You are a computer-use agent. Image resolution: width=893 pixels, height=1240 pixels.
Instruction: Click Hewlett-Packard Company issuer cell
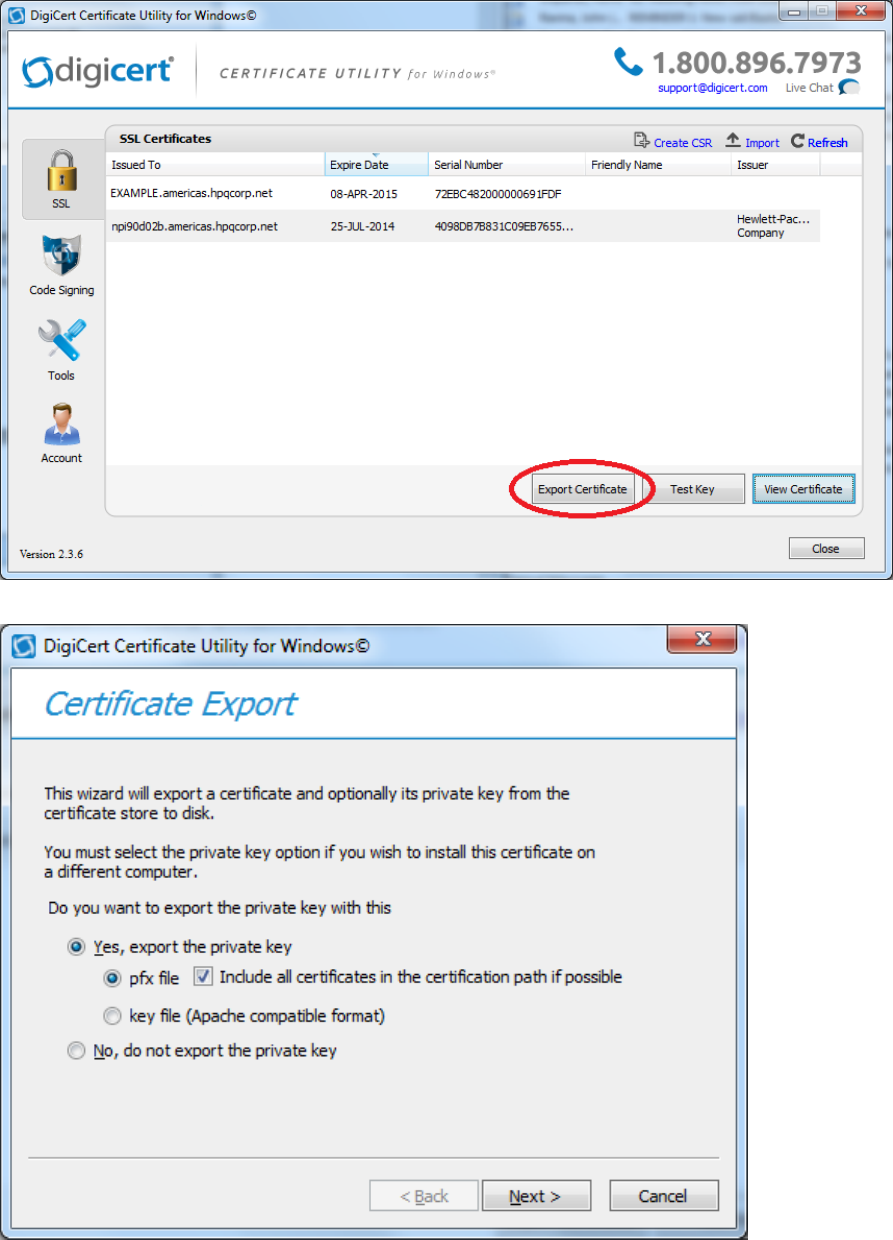pos(774,226)
